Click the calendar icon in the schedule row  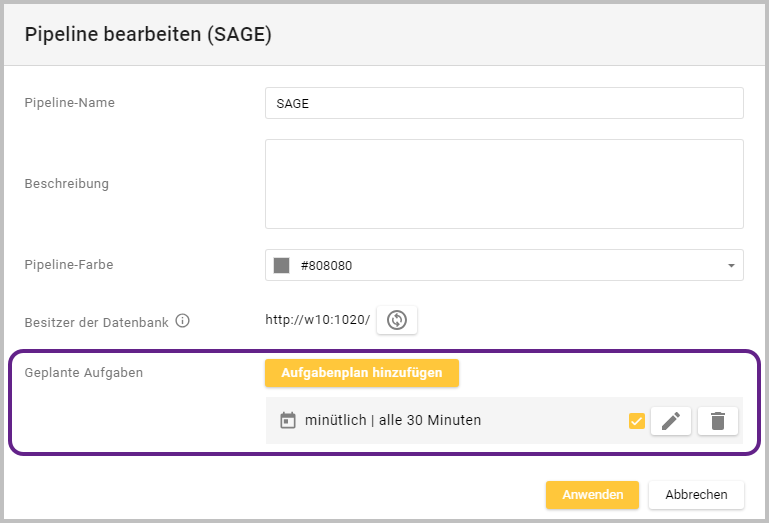pos(288,421)
